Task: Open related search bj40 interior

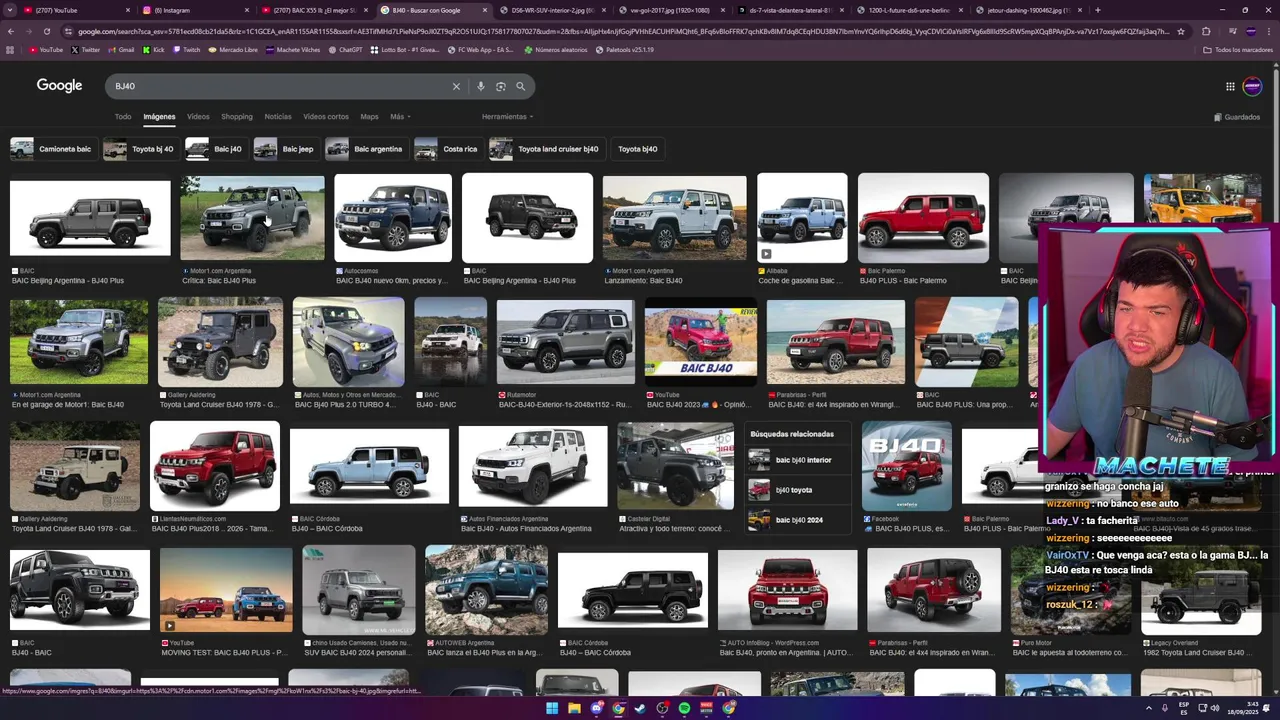Action: 798,460
